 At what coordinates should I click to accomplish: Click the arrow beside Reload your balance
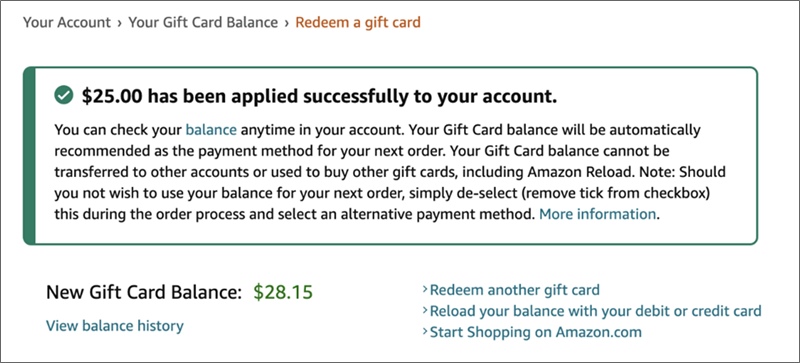pyautogui.click(x=425, y=311)
